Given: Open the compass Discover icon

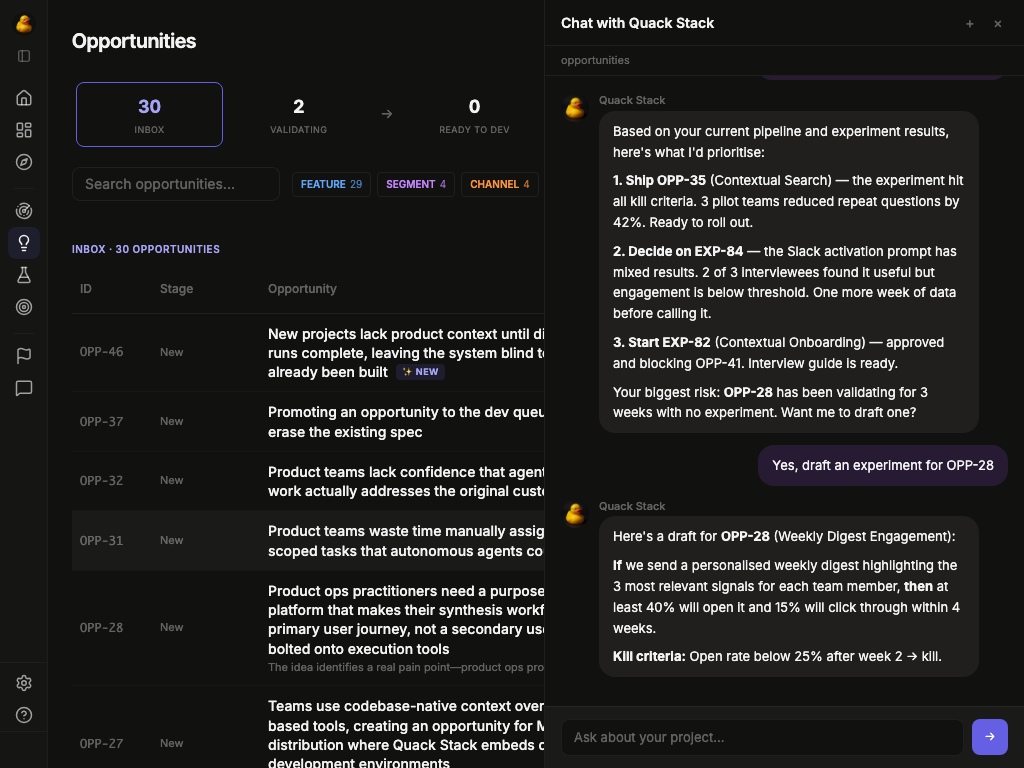Looking at the screenshot, I should tap(24, 162).
